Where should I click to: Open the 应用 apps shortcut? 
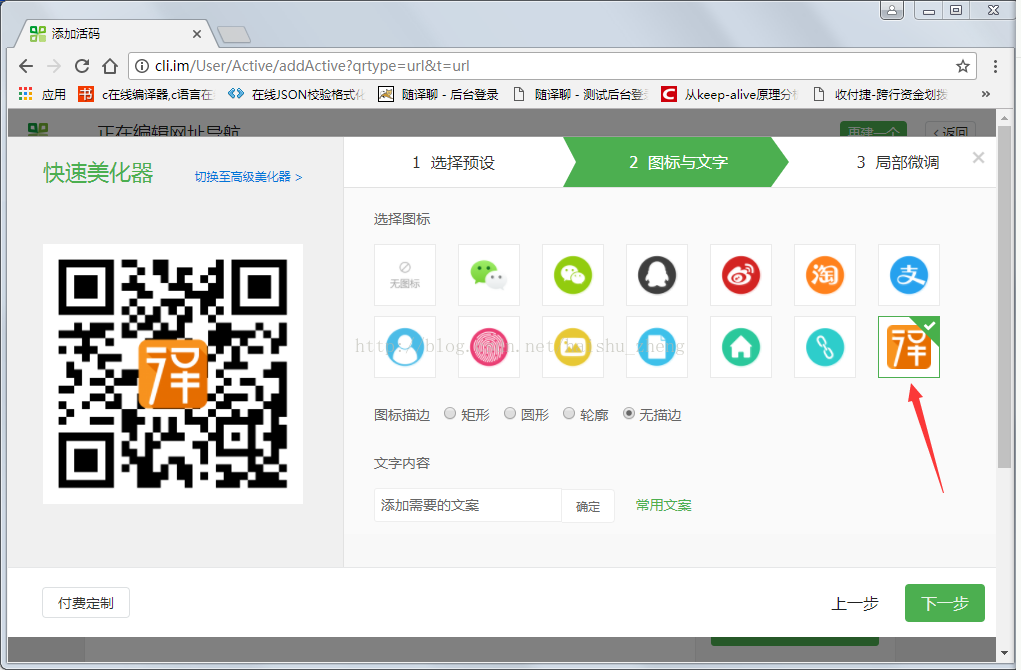click(43, 94)
